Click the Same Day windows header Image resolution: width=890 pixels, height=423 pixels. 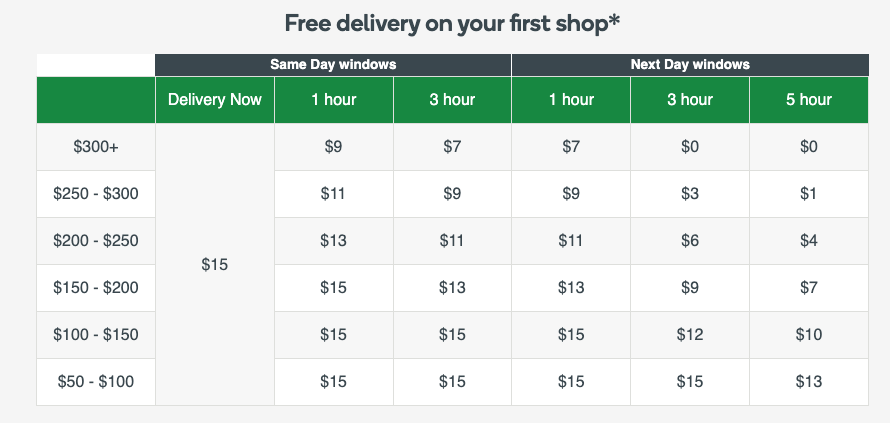tap(333, 65)
